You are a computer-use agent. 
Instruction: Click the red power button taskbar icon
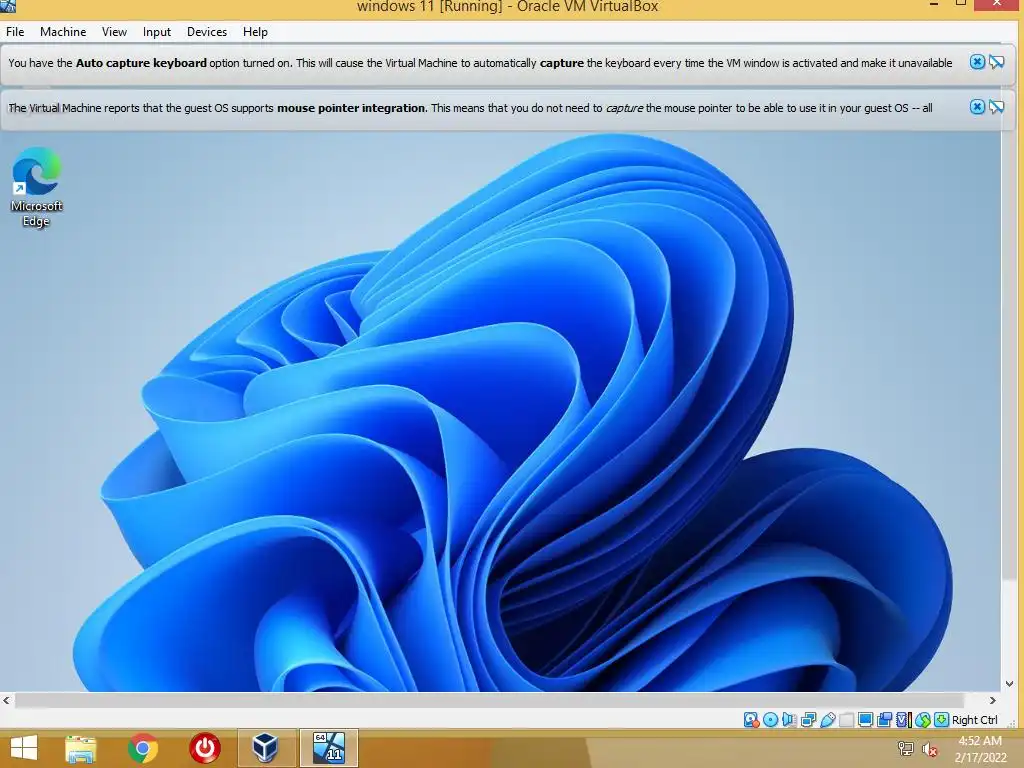205,748
